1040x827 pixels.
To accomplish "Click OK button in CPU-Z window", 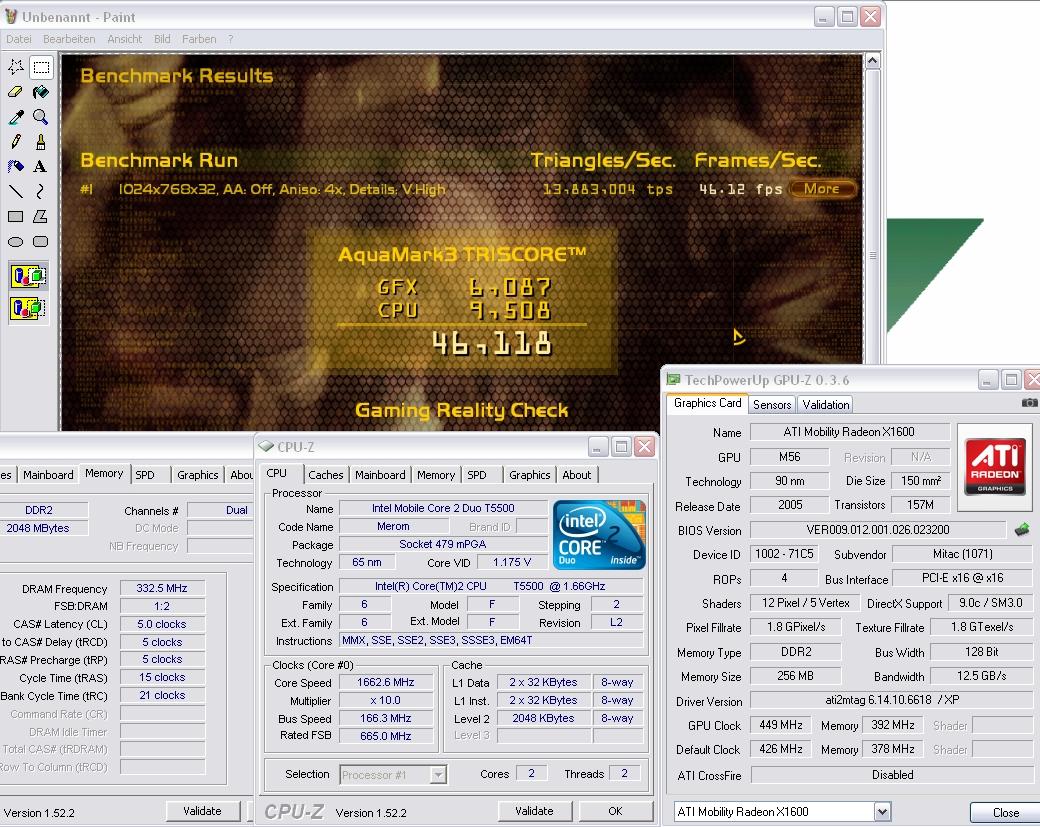I will 615,810.
